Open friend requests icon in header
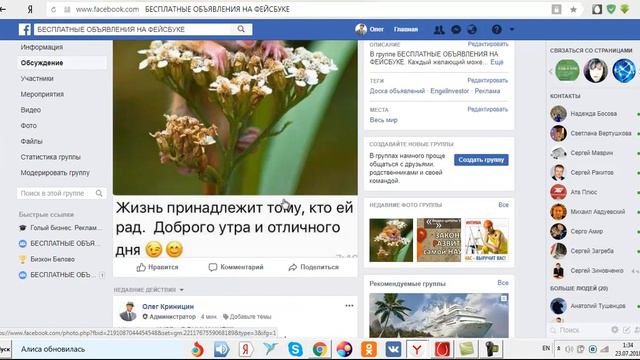 (439, 29)
